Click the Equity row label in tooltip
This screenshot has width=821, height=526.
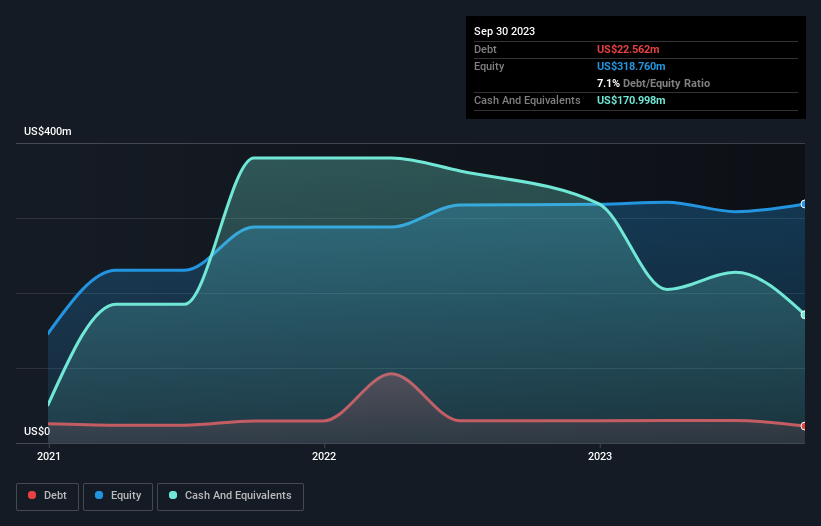click(x=489, y=66)
